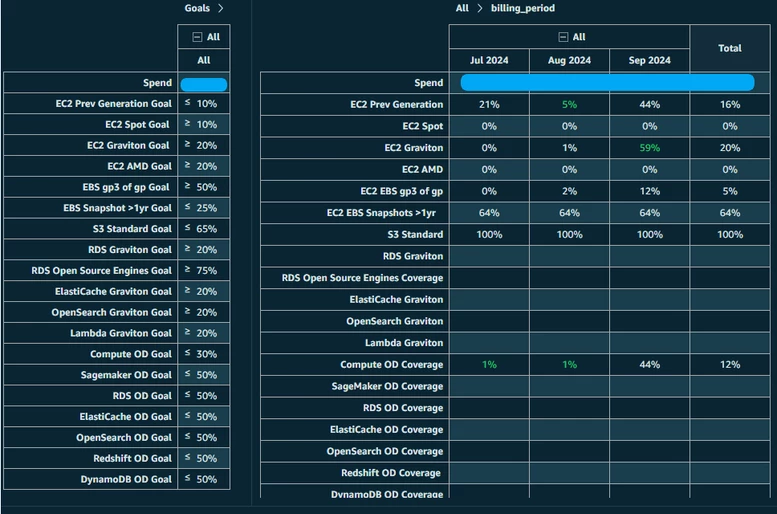Click S3 Standard Total value 100%

pyautogui.click(x=730, y=234)
